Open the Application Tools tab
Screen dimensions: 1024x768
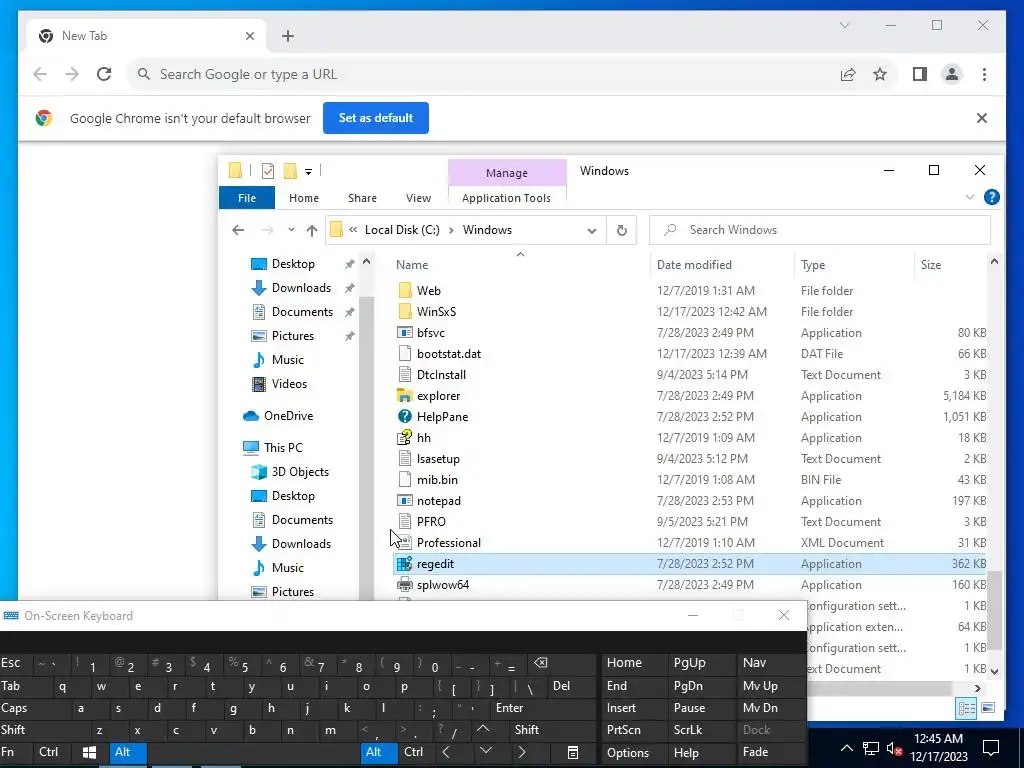506,198
